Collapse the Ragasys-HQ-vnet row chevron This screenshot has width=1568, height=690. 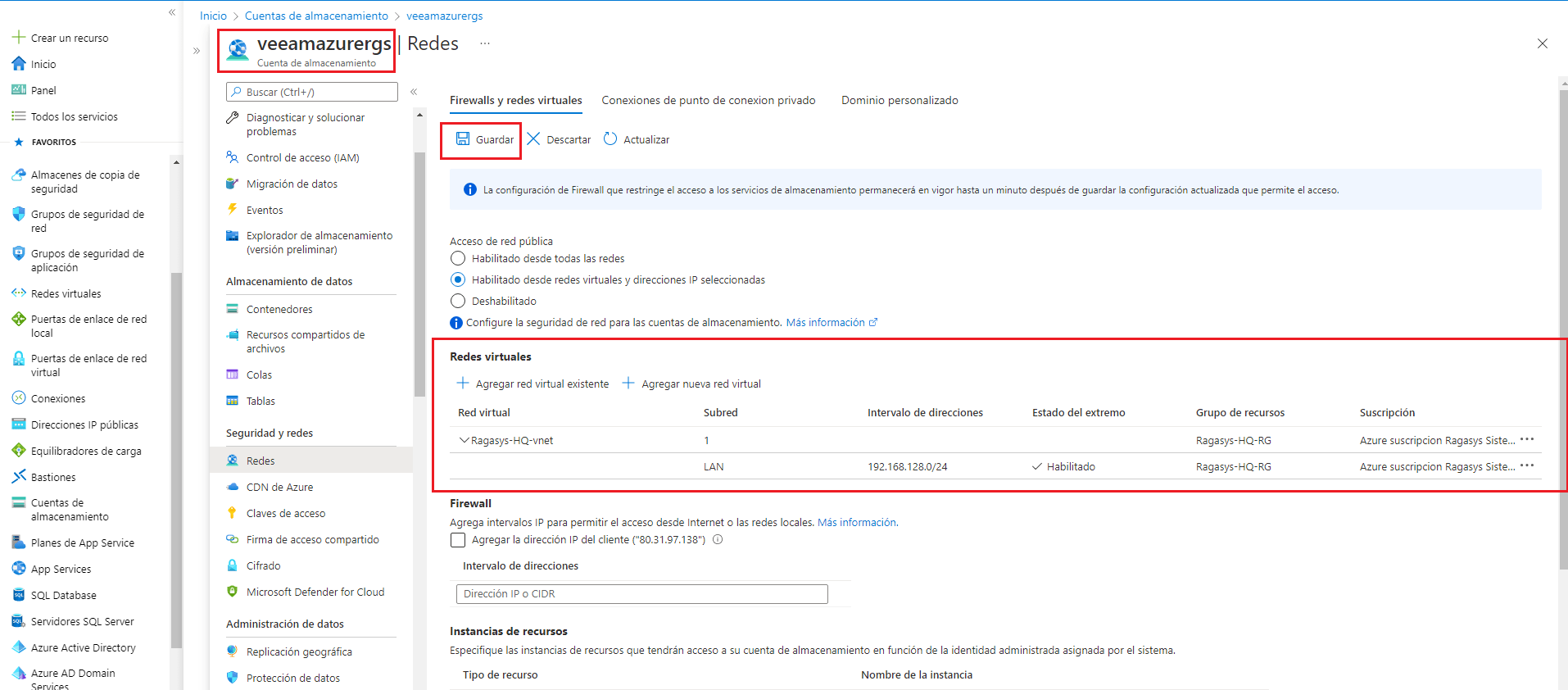pyautogui.click(x=464, y=440)
